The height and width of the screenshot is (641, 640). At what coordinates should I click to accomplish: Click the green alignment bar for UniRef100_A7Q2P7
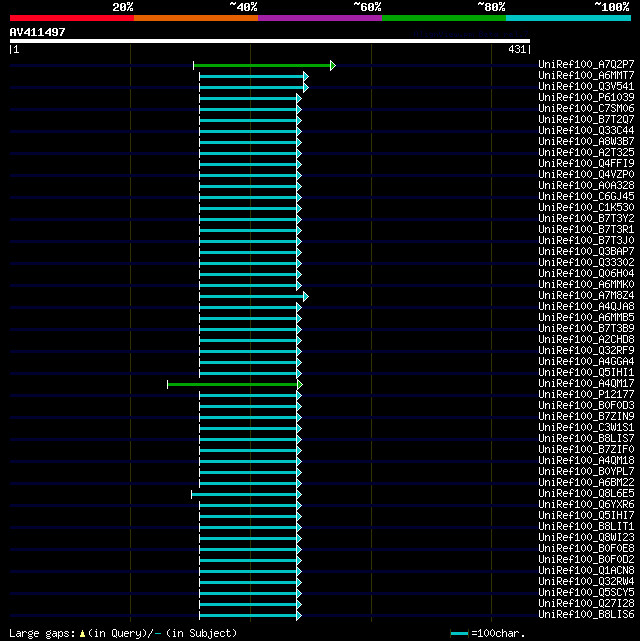pos(262,65)
